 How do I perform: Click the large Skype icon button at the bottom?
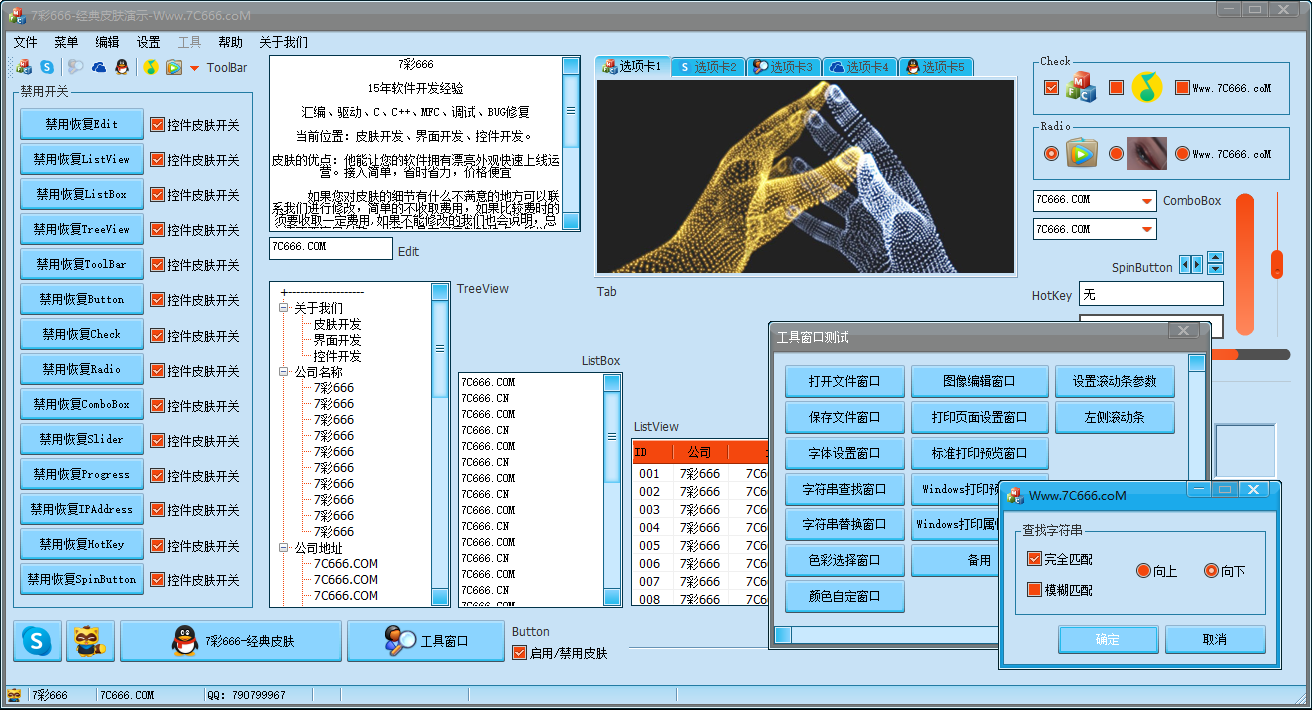[x=37, y=641]
